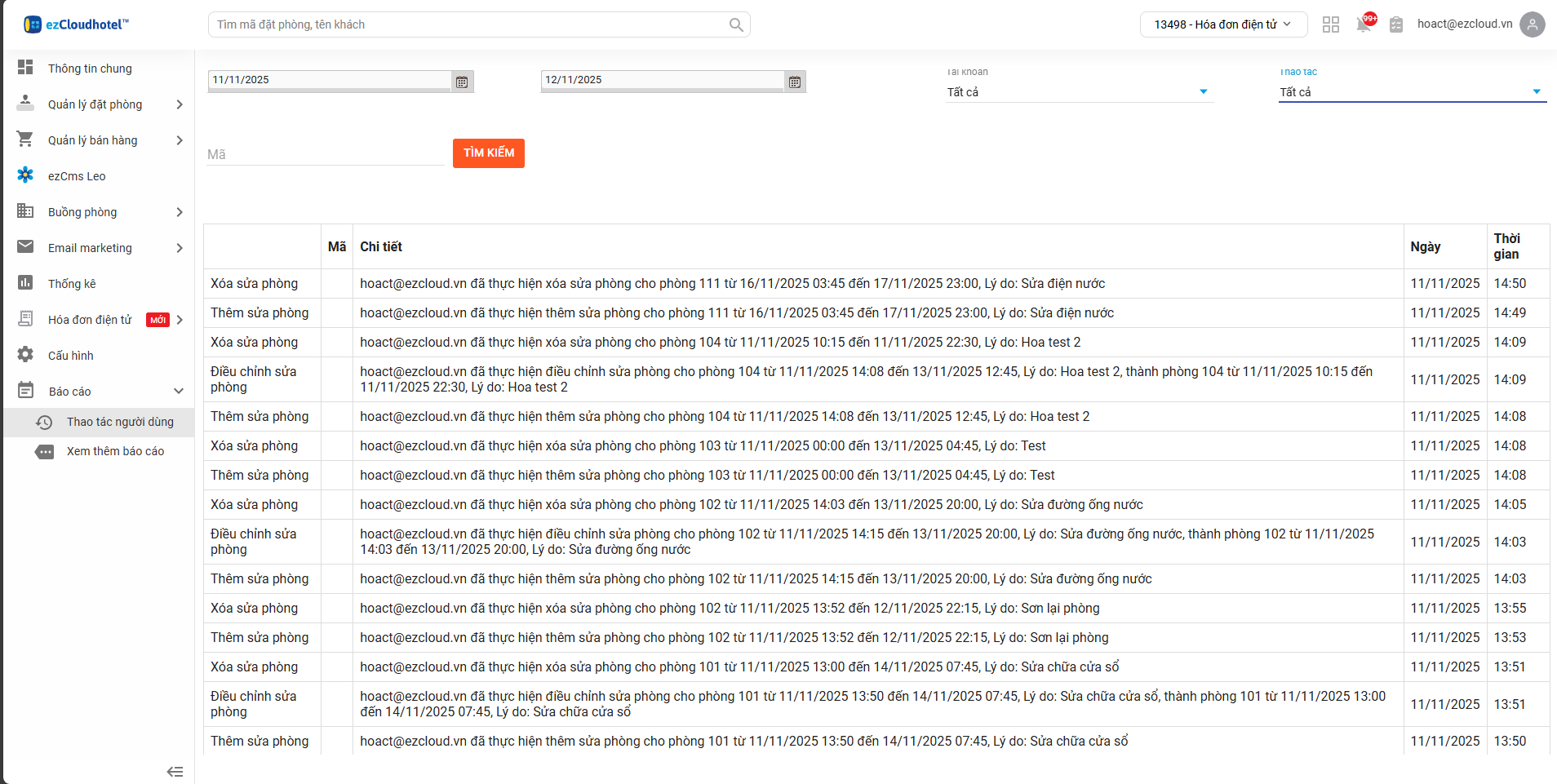The width and height of the screenshot is (1557, 784).
Task: Open the Tài khoản dropdown
Action: [x=1077, y=92]
